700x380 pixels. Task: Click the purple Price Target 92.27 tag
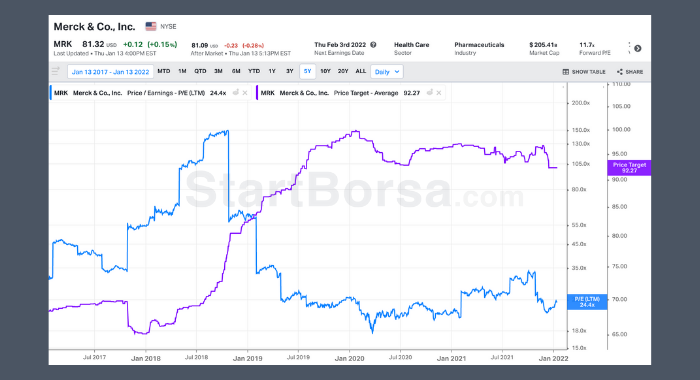tap(629, 168)
